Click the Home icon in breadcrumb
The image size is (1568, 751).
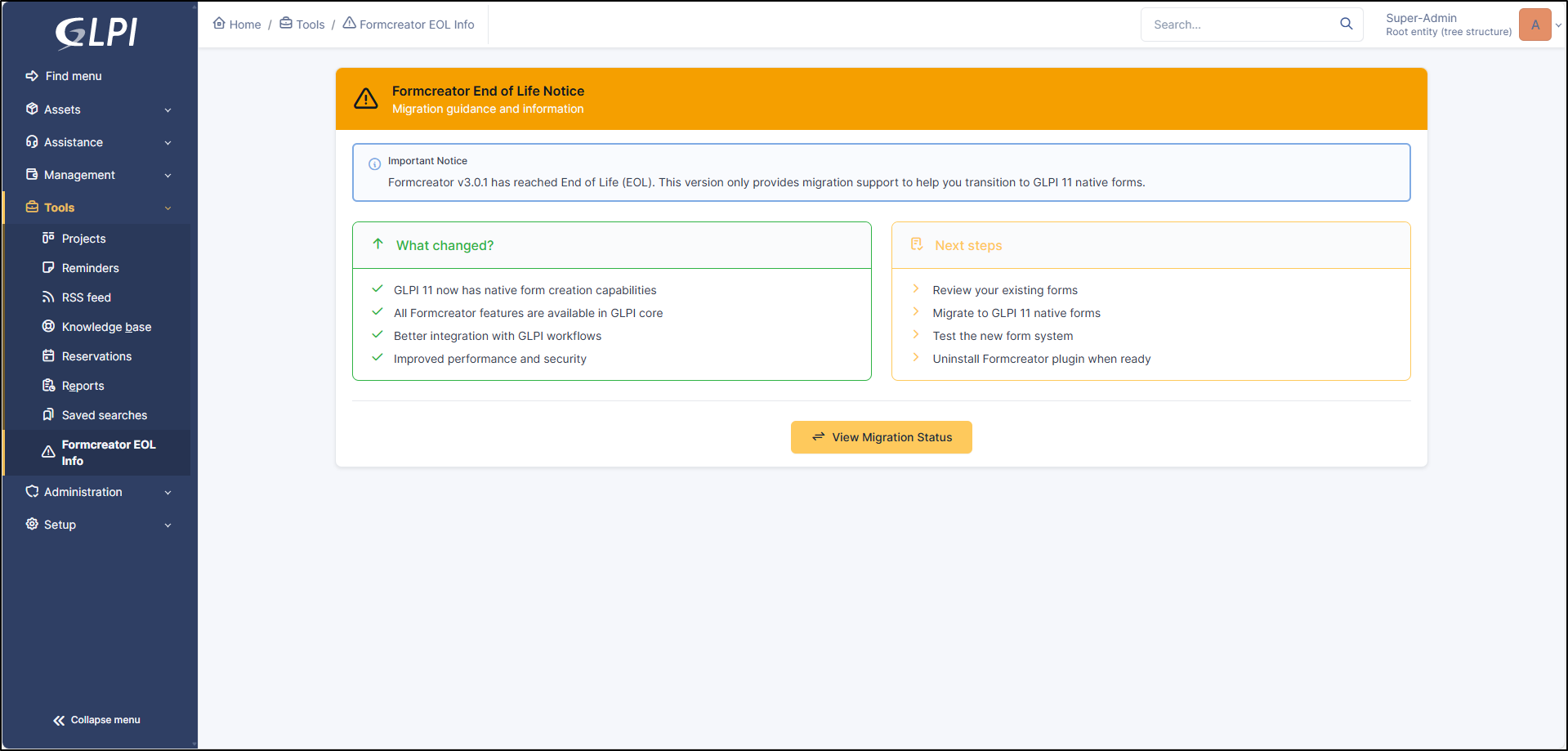(x=219, y=24)
